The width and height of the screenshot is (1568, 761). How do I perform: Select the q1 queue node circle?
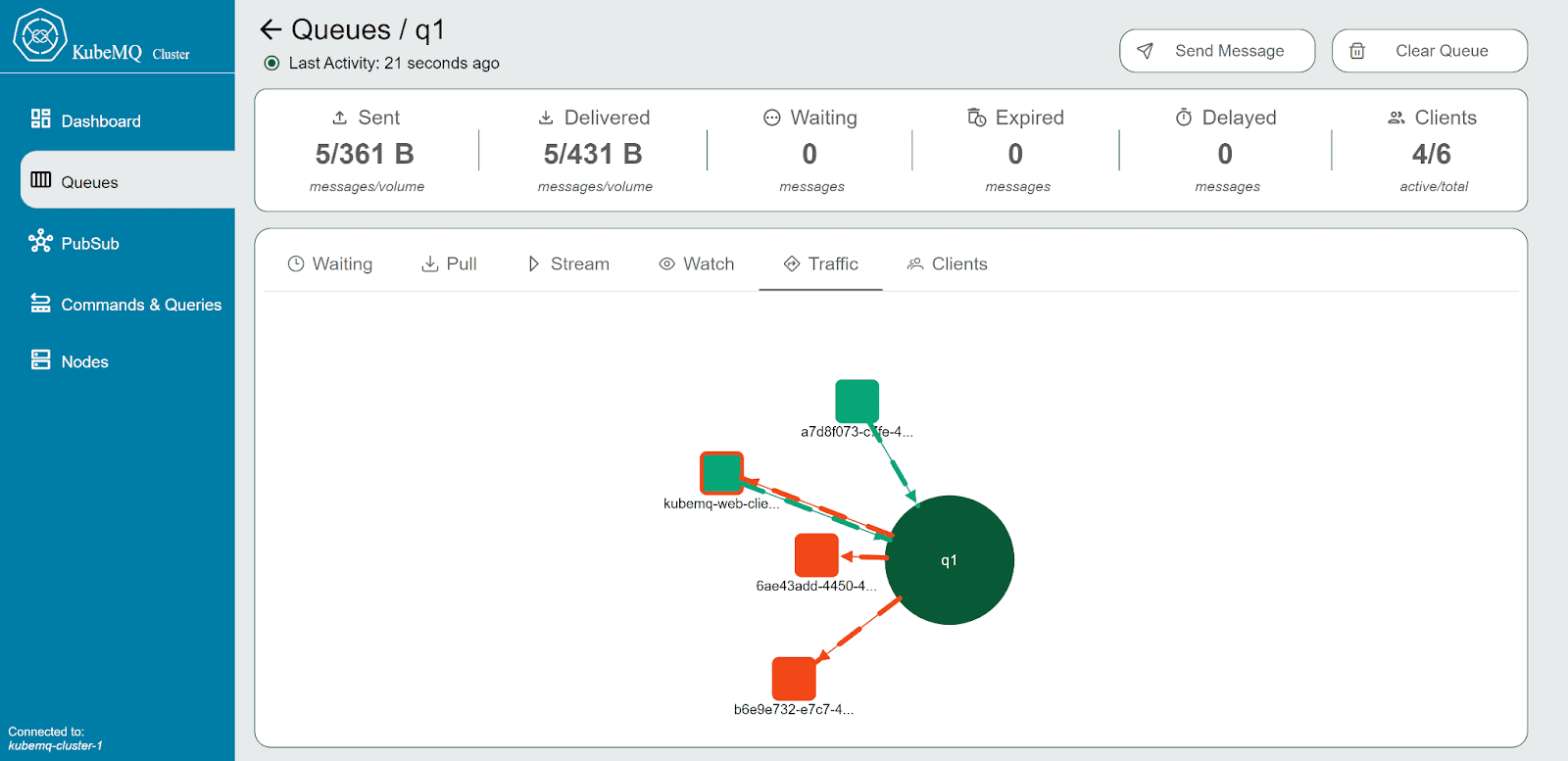tap(950, 560)
